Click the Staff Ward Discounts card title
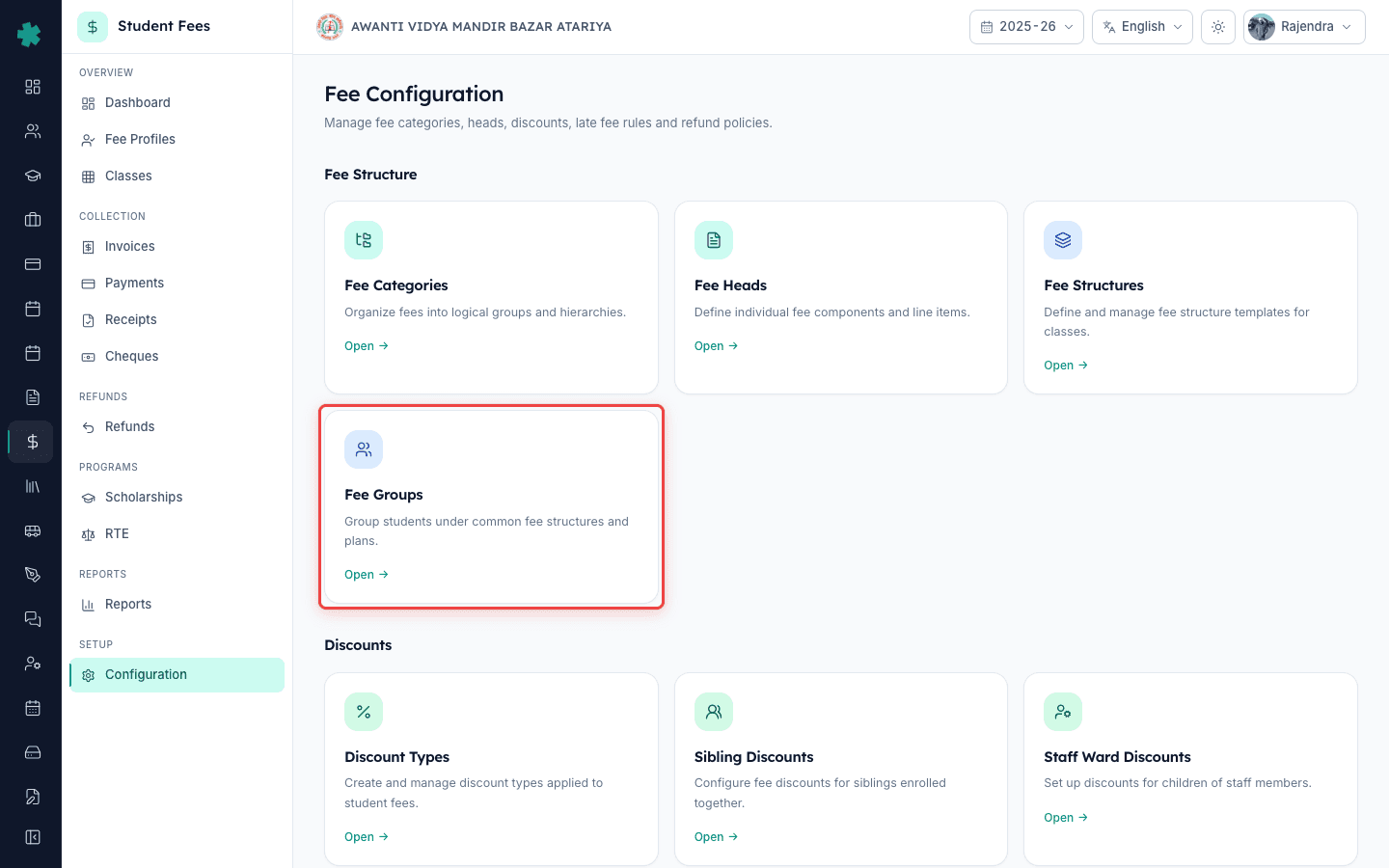The image size is (1389, 868). [1117, 757]
